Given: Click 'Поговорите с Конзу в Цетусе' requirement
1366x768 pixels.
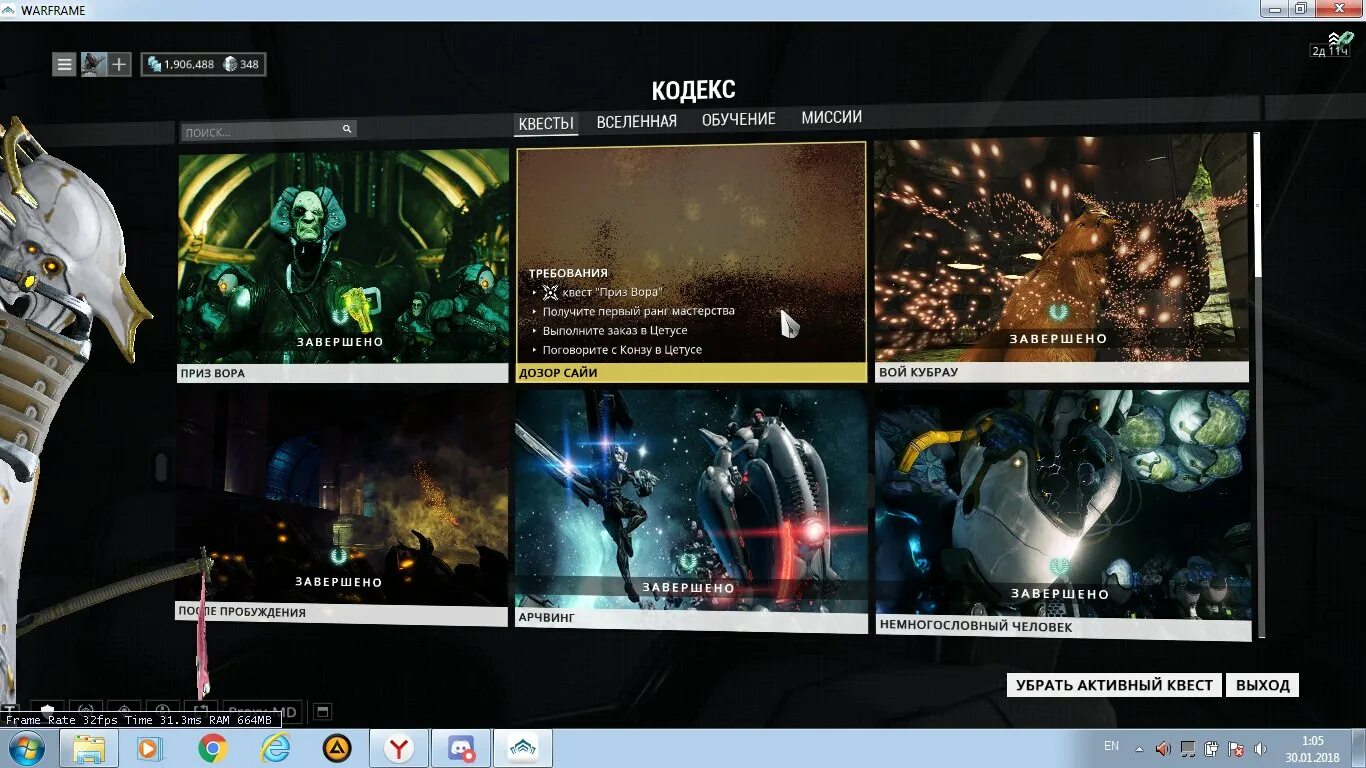Looking at the screenshot, I should (622, 350).
